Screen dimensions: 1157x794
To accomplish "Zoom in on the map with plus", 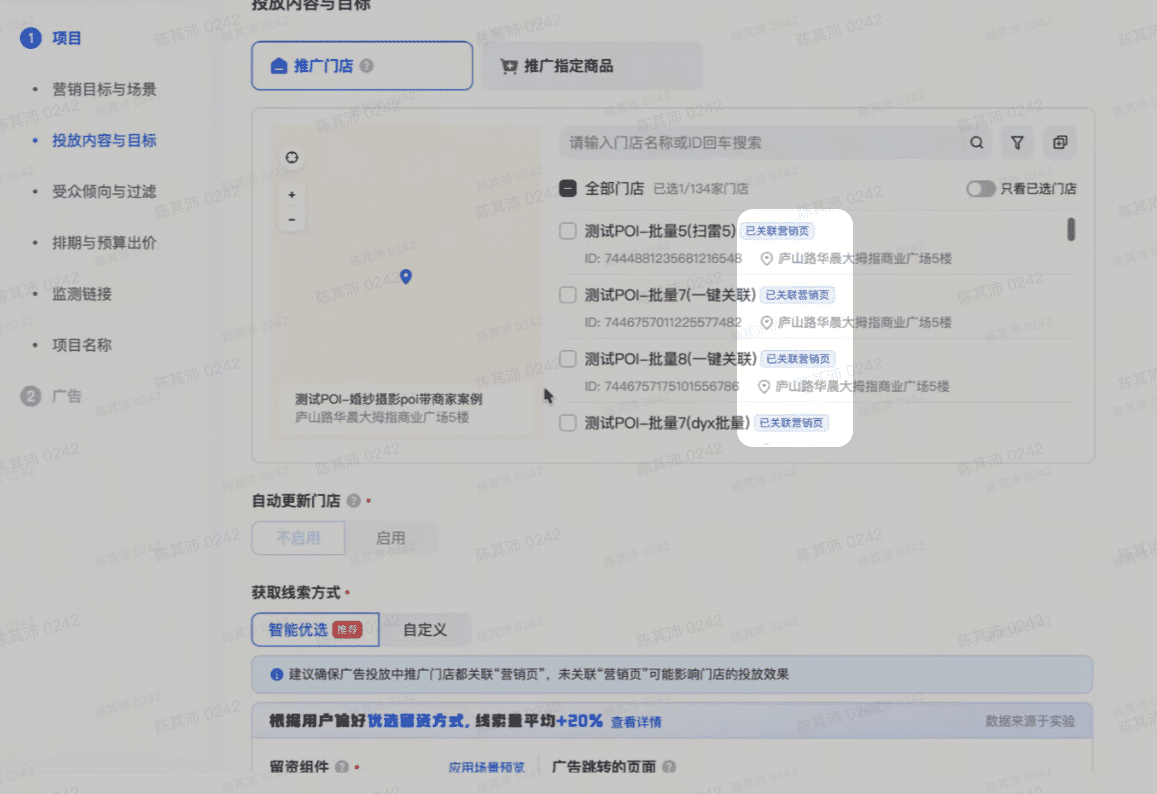I will coord(291,195).
